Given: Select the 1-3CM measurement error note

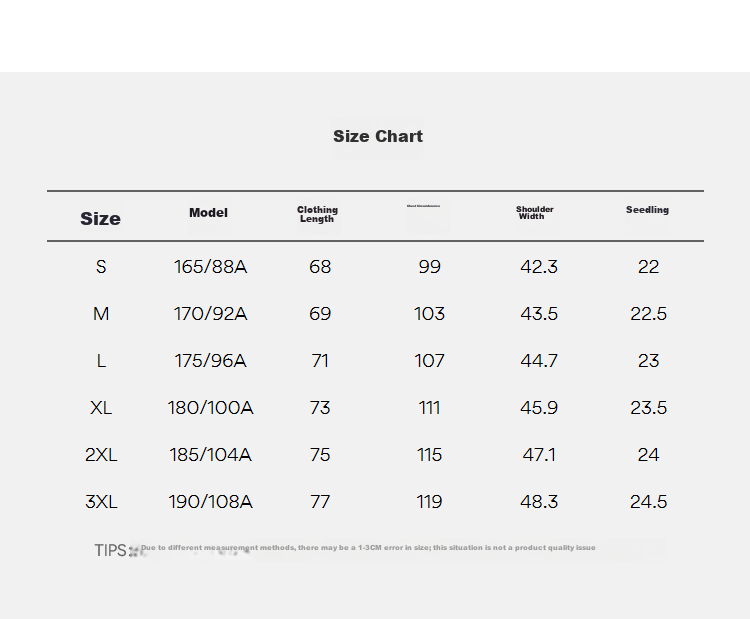Looking at the screenshot, I should point(368,548).
